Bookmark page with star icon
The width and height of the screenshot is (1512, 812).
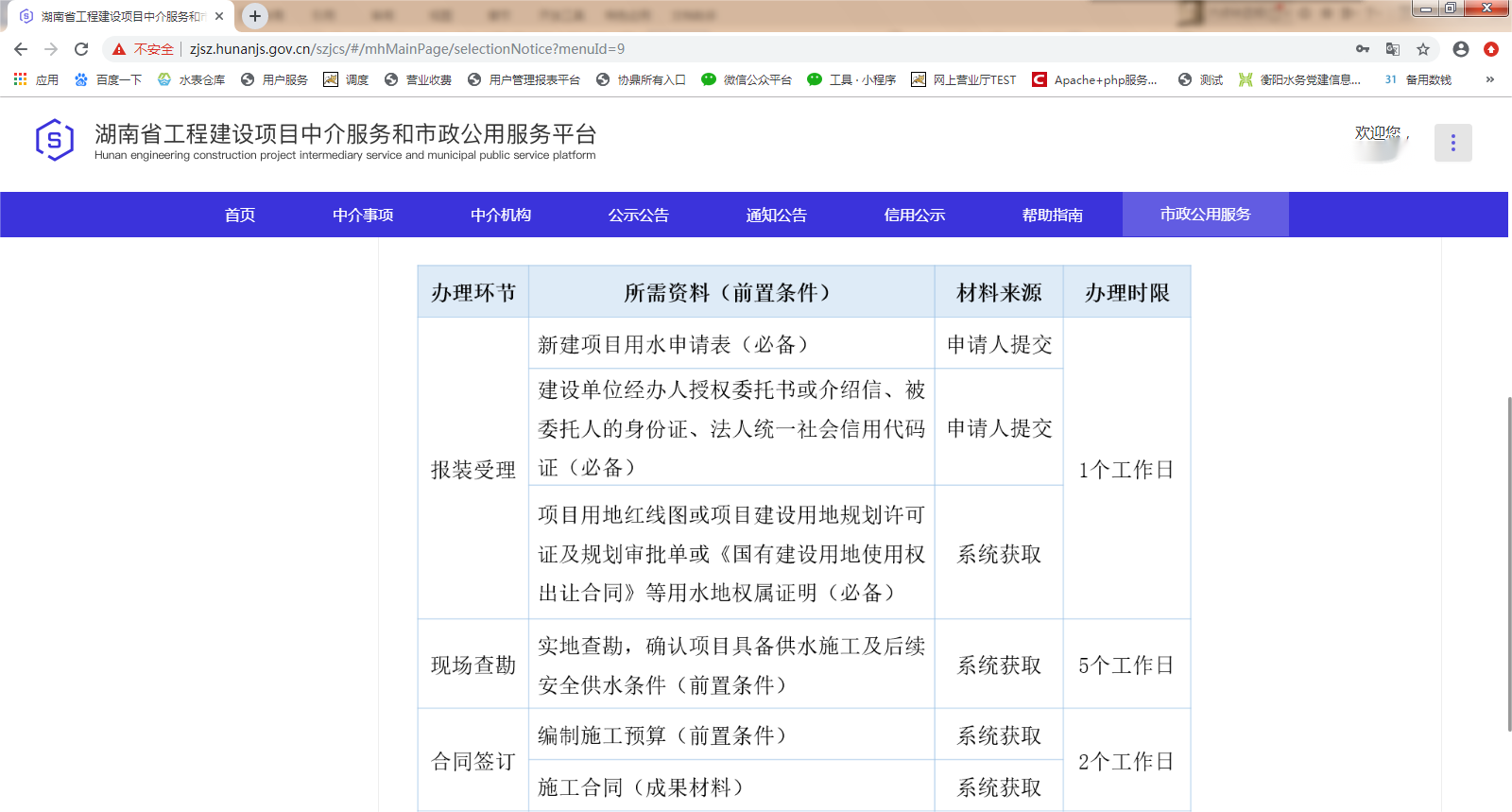click(1423, 49)
